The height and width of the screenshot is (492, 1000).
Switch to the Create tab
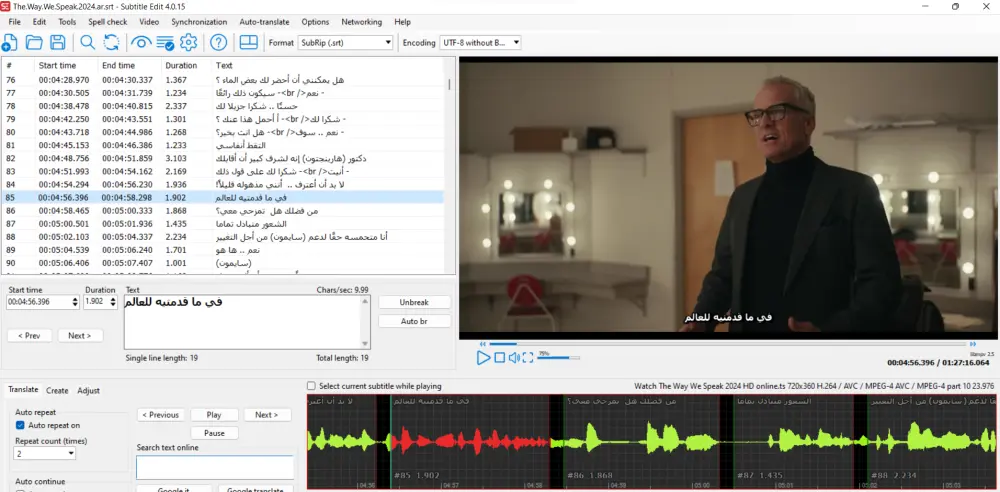[x=57, y=391]
